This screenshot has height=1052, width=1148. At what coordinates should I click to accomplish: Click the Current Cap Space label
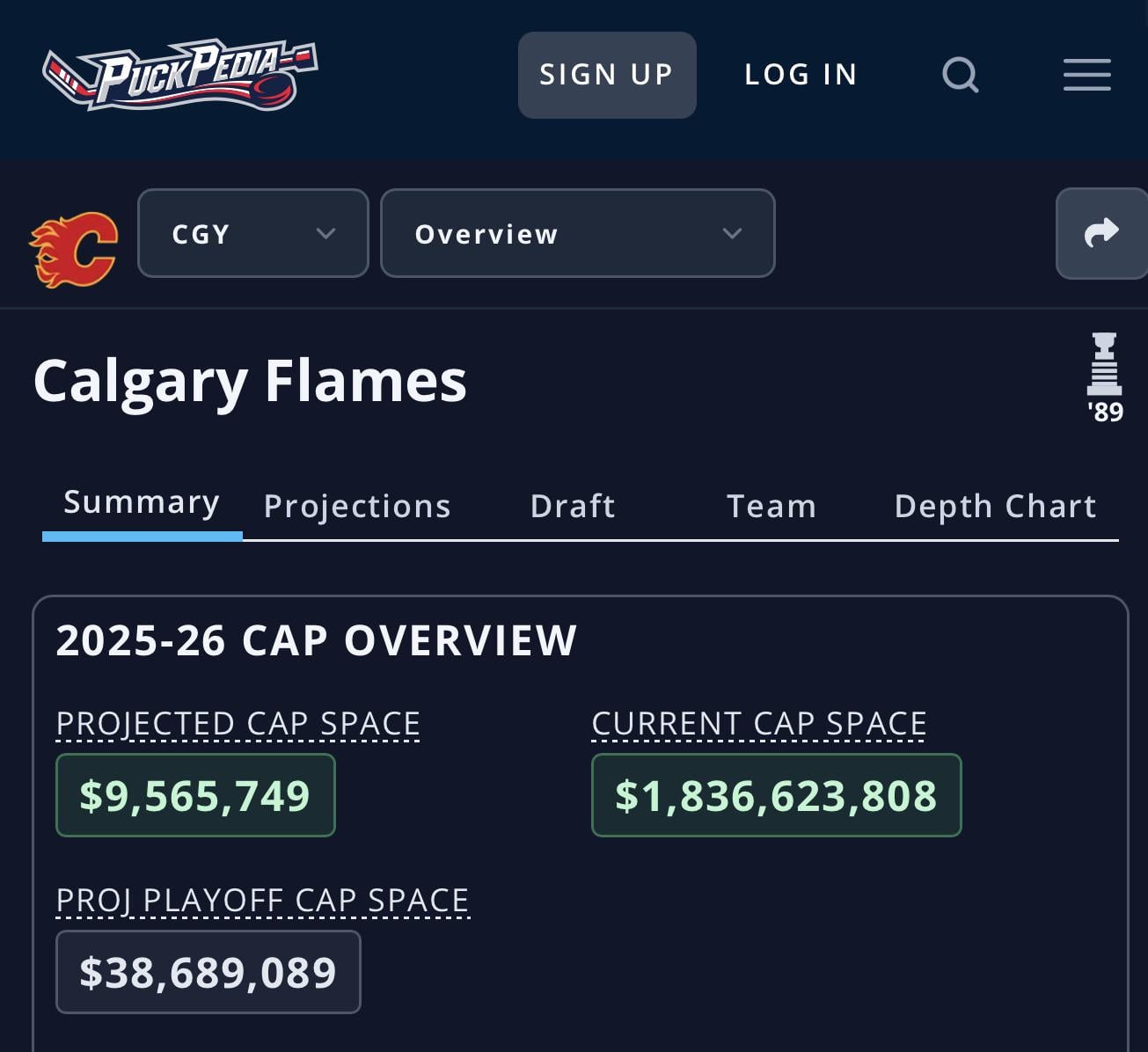click(758, 724)
